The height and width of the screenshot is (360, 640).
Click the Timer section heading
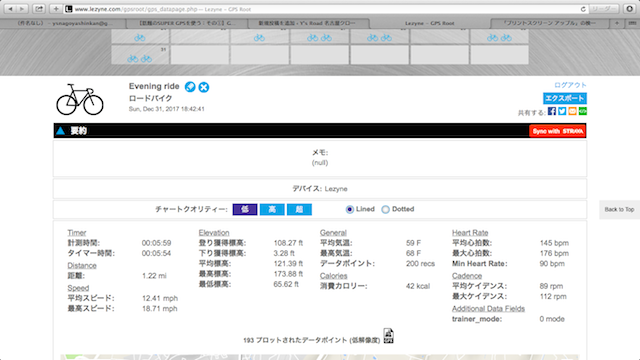coord(77,233)
